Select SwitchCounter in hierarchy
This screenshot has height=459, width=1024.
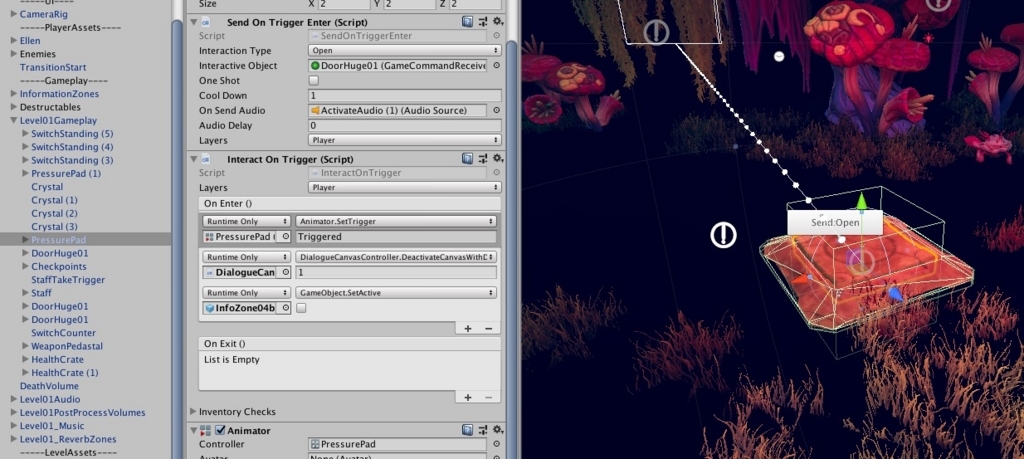point(63,332)
